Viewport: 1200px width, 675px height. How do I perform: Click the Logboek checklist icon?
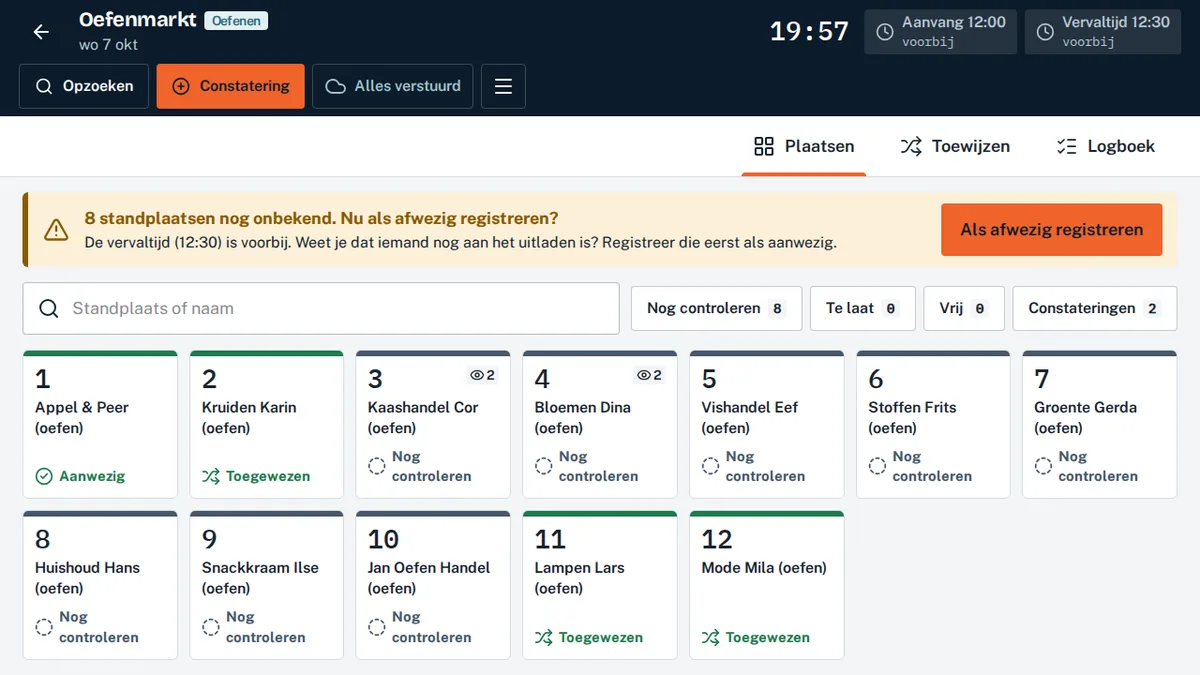tap(1066, 147)
